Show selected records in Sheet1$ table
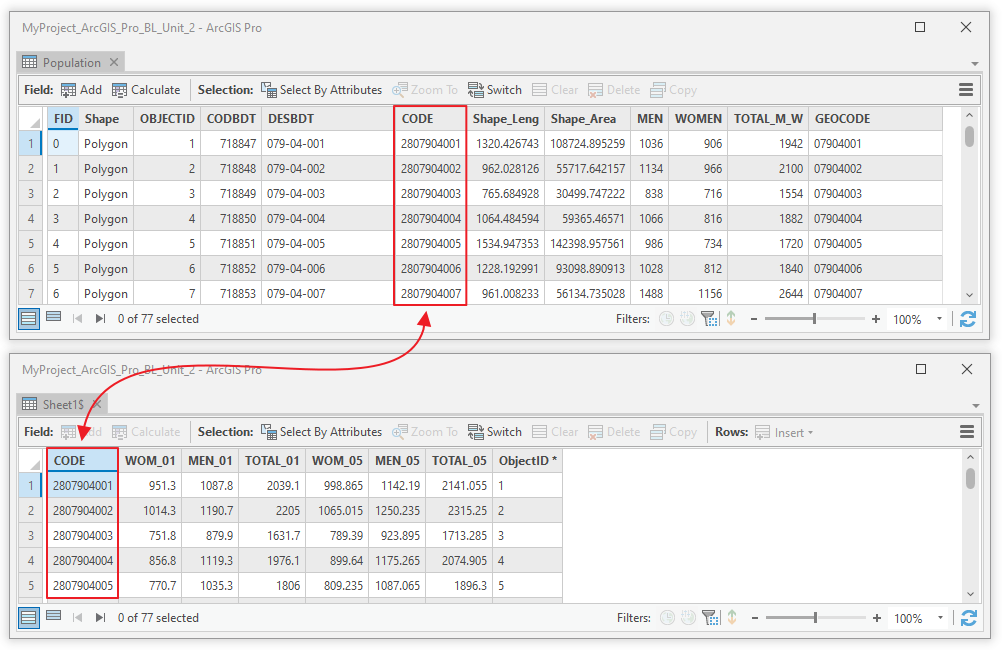Viewport: 1002px width, 650px height. click(x=54, y=616)
